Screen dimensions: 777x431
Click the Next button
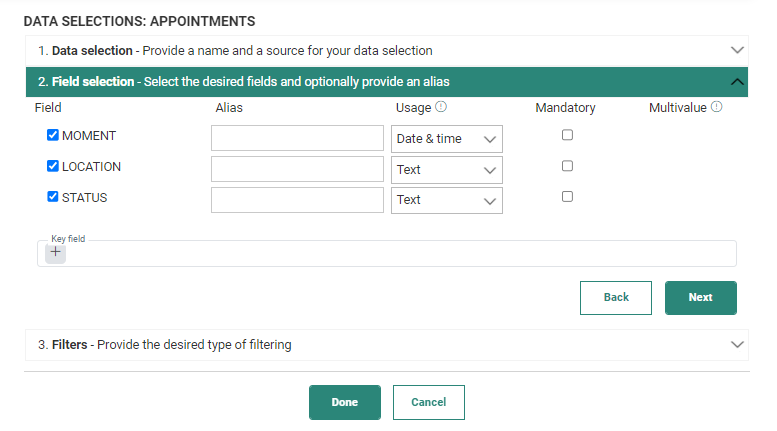pos(700,298)
